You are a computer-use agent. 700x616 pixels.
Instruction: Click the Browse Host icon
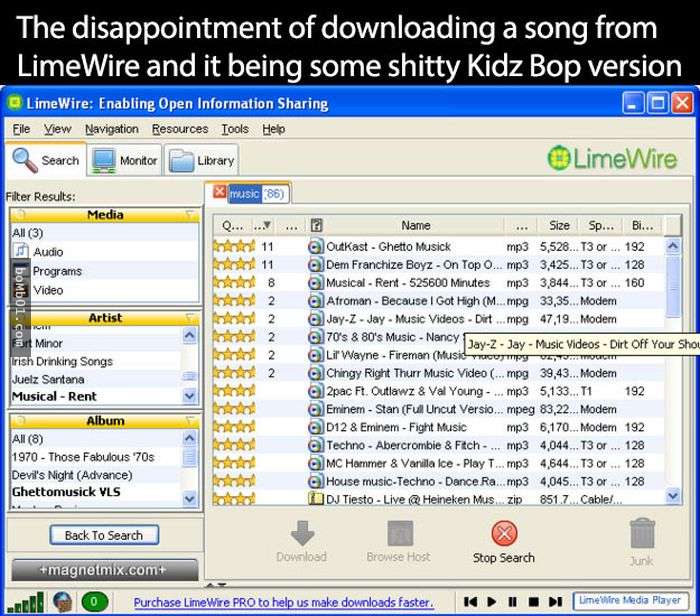400,533
